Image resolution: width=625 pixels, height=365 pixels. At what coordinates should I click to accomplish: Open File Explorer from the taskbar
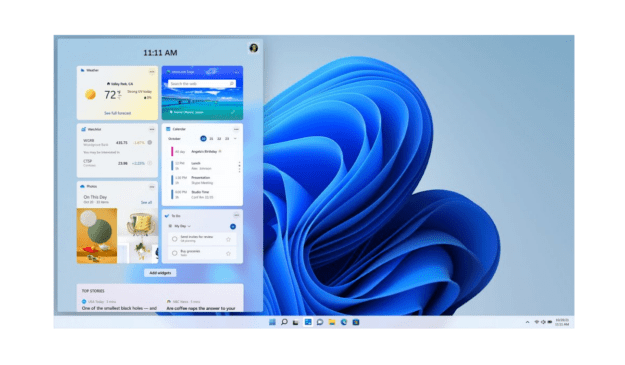point(332,322)
